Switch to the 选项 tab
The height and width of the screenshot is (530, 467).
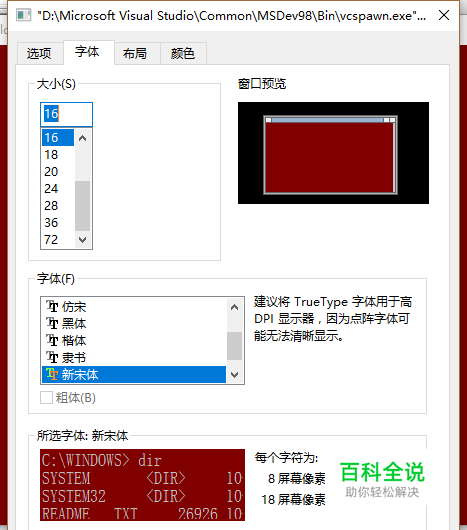40,53
